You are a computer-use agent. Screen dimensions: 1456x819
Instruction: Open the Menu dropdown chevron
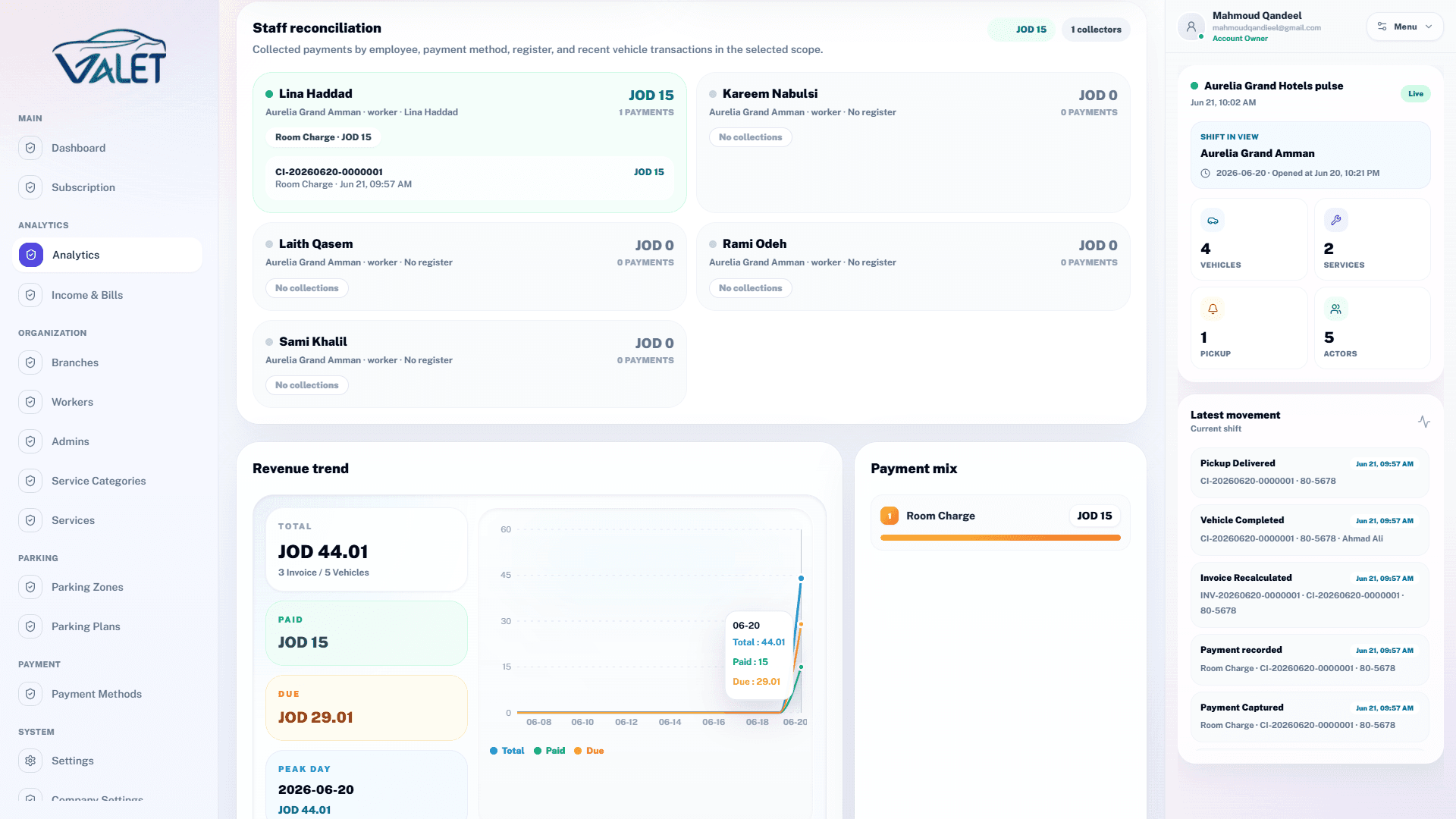1429,27
